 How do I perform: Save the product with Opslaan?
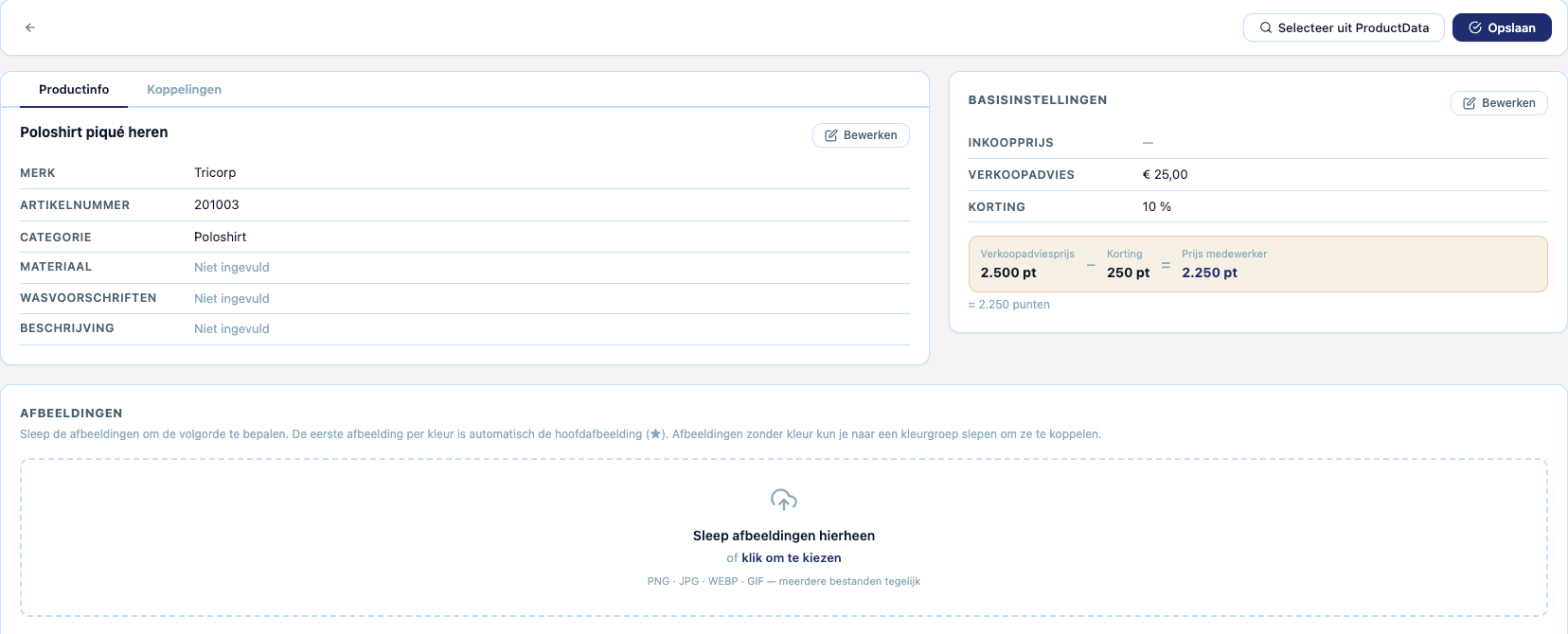(x=1502, y=28)
